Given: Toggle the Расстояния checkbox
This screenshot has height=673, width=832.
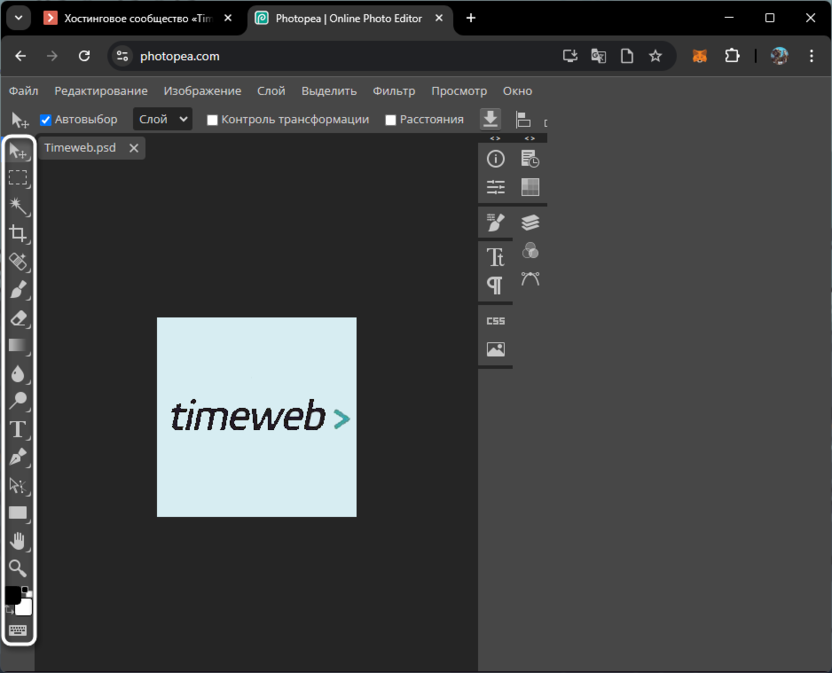Looking at the screenshot, I should point(391,120).
